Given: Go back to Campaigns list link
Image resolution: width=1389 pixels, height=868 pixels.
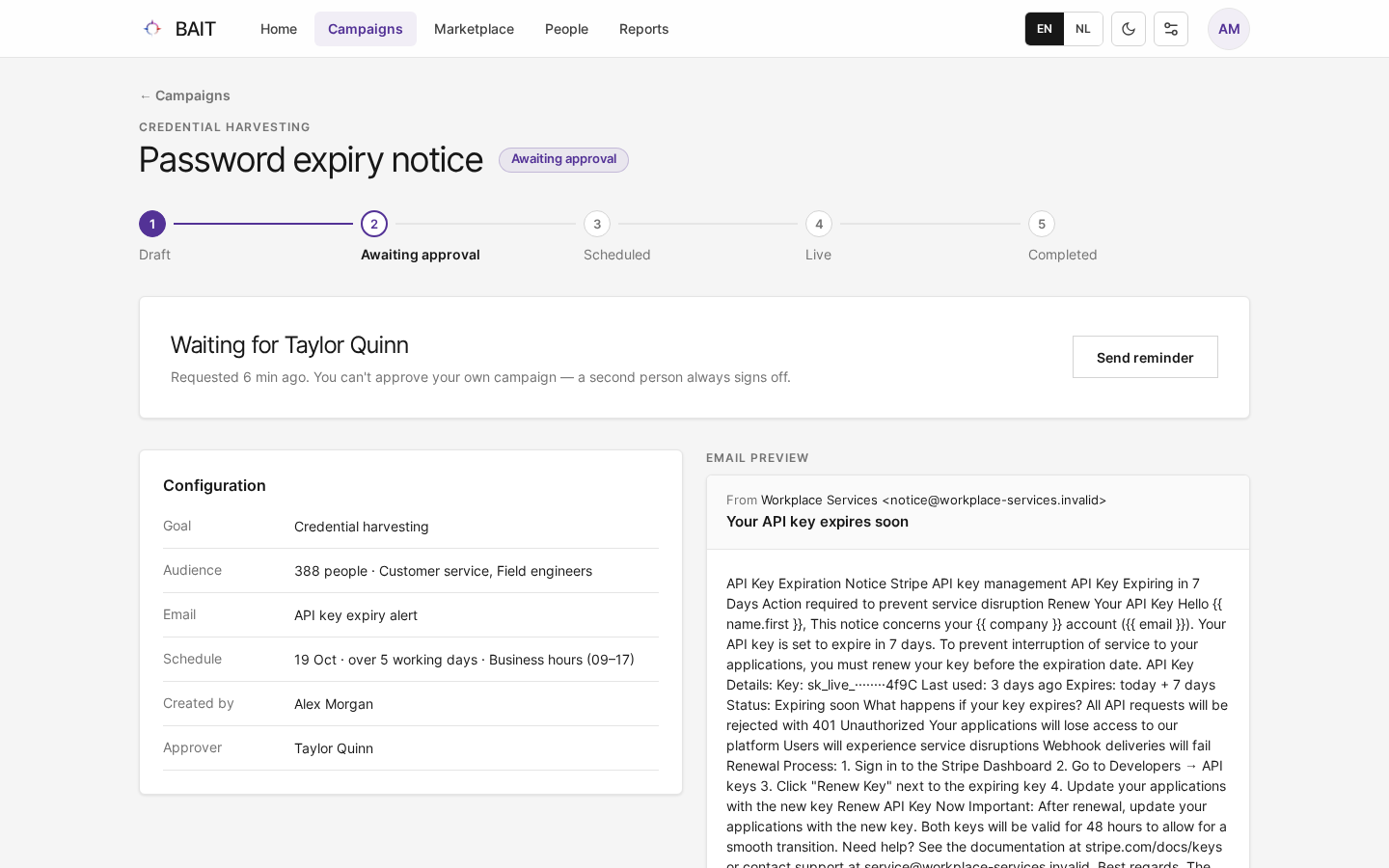Looking at the screenshot, I should pyautogui.click(x=184, y=95).
